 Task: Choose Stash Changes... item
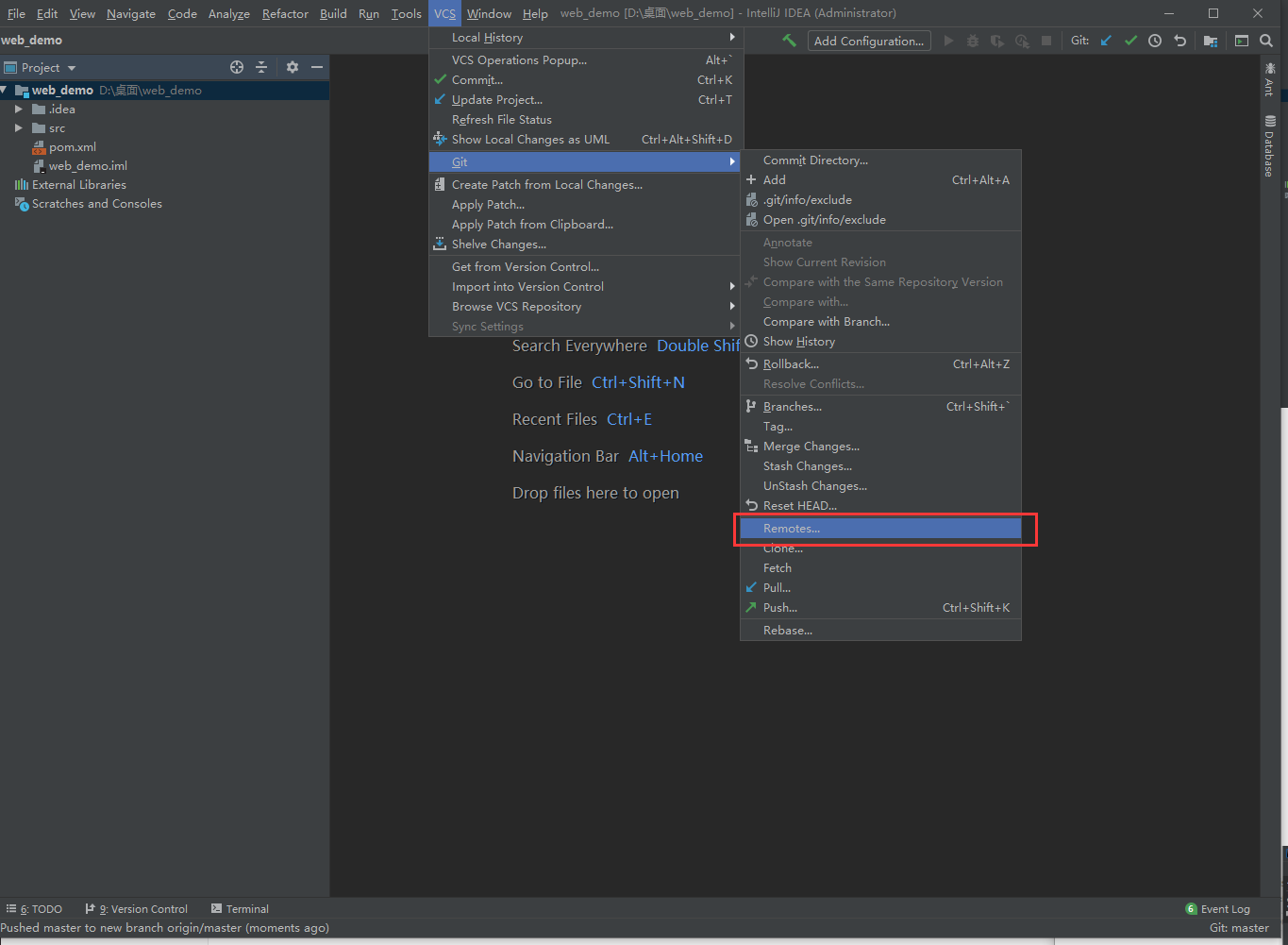coord(880,466)
